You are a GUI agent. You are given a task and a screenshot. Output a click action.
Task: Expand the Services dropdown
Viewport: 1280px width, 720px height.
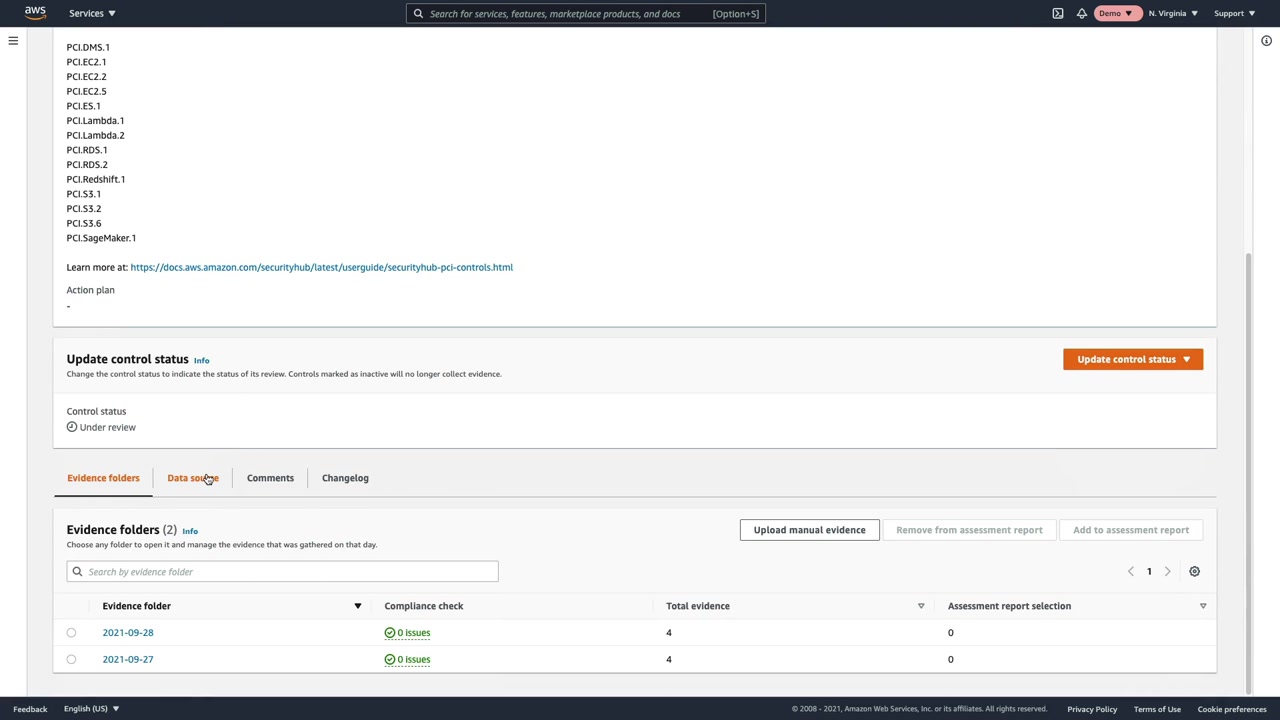tap(92, 13)
